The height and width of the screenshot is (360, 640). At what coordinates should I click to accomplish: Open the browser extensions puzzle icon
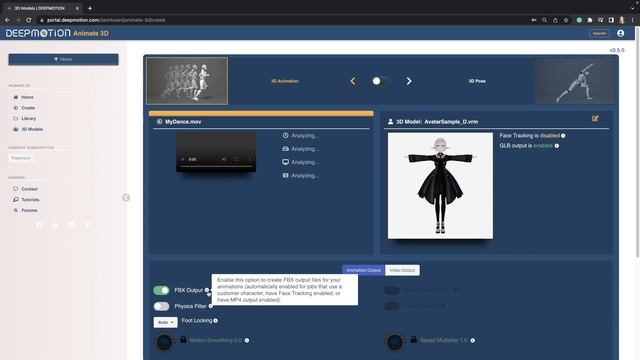tap(590, 20)
